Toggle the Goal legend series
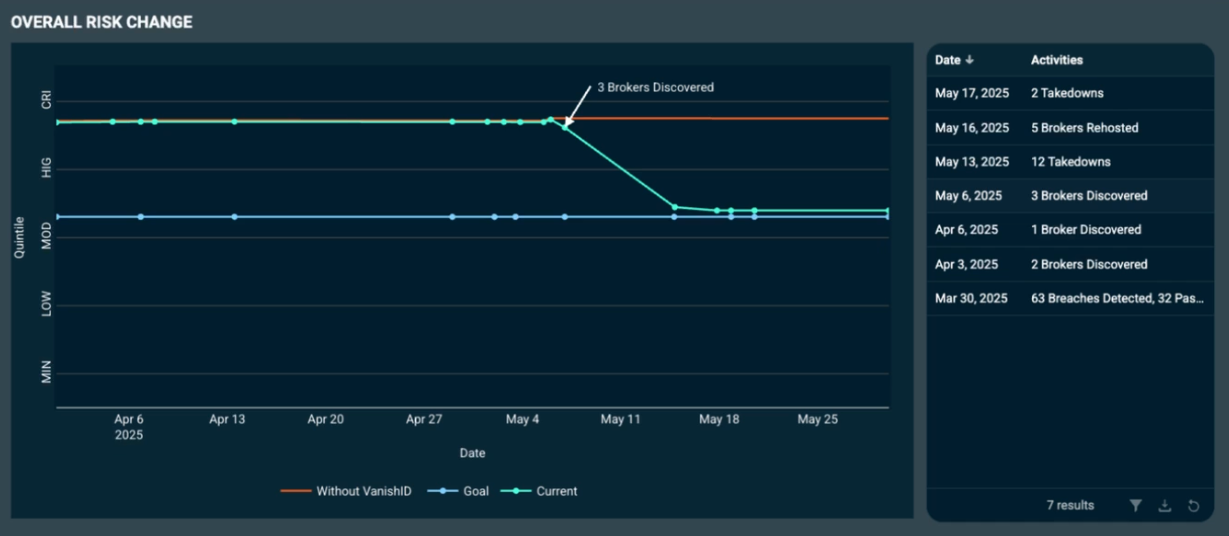1229x536 pixels. 458,491
